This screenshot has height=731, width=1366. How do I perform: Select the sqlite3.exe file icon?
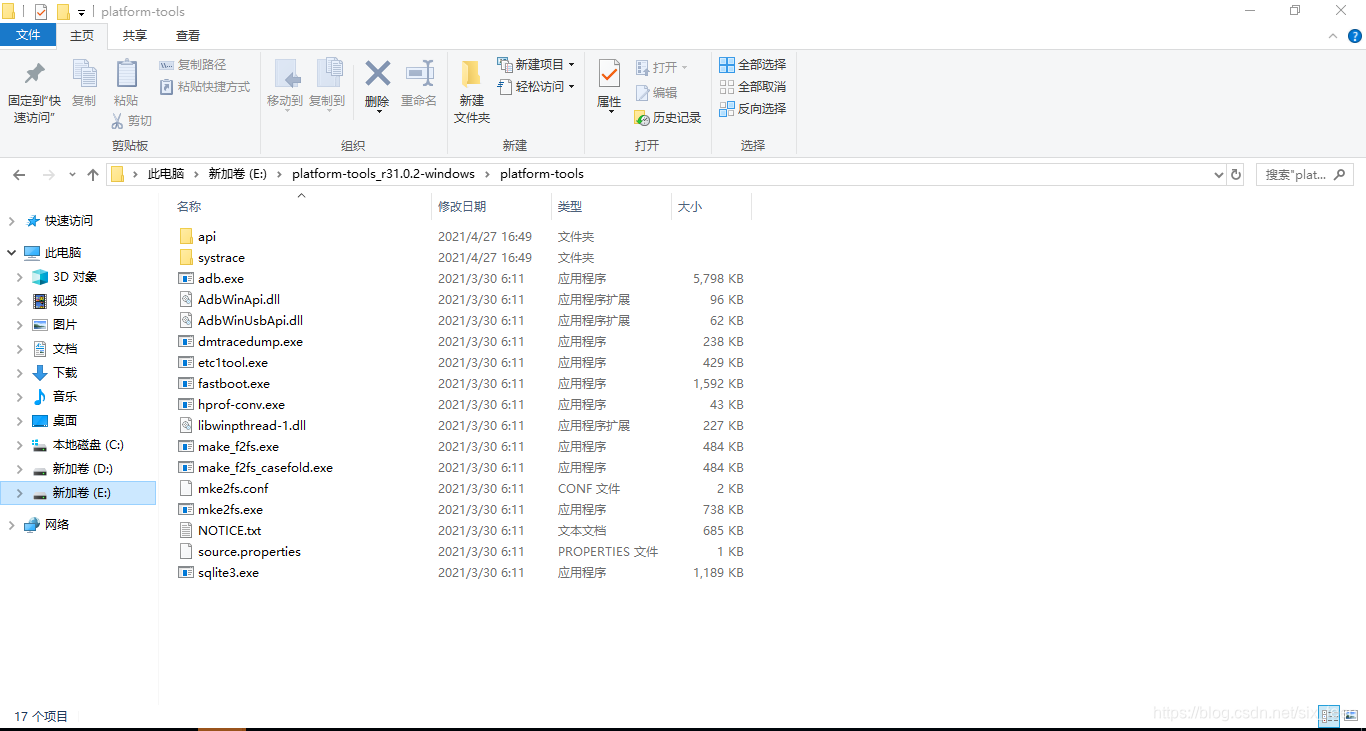pos(185,573)
